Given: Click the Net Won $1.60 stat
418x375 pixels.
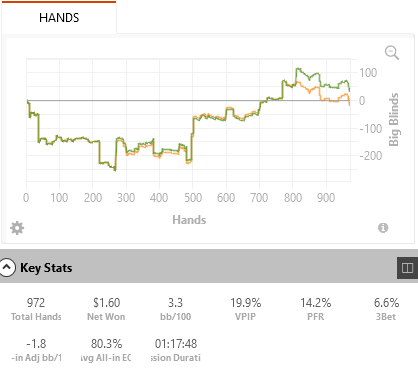Looking at the screenshot, I should 106,309.
